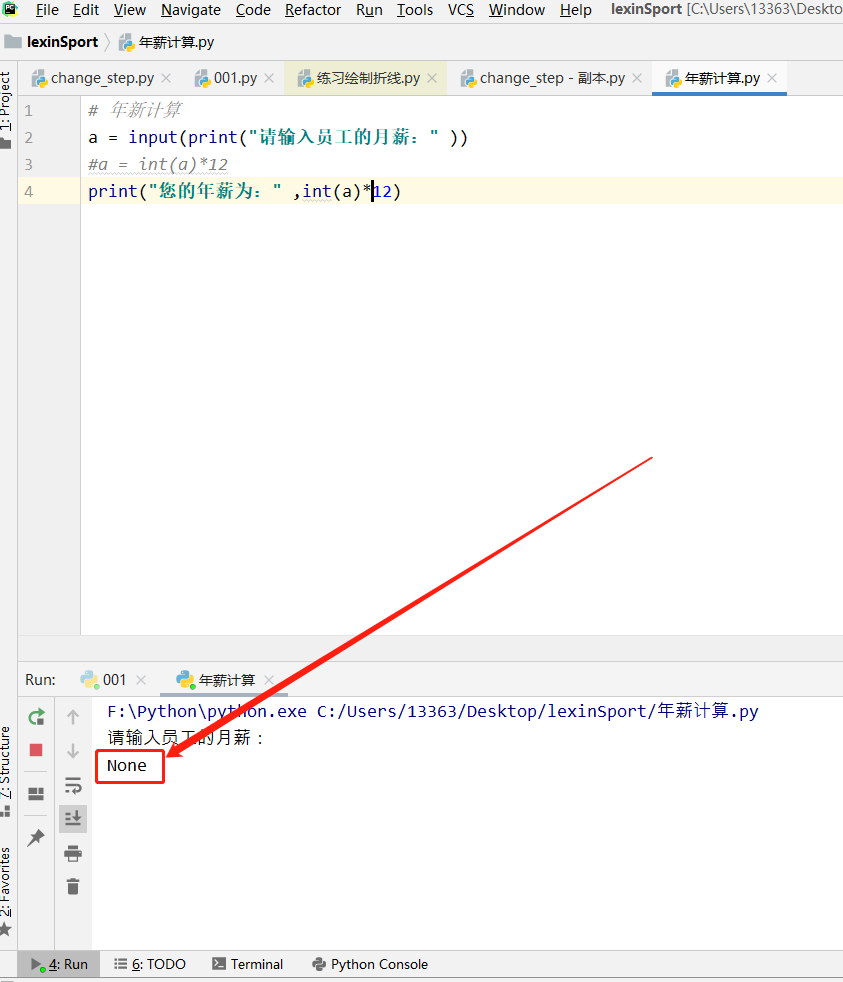The width and height of the screenshot is (843, 982).
Task: Open the Help menu
Action: click(x=576, y=10)
